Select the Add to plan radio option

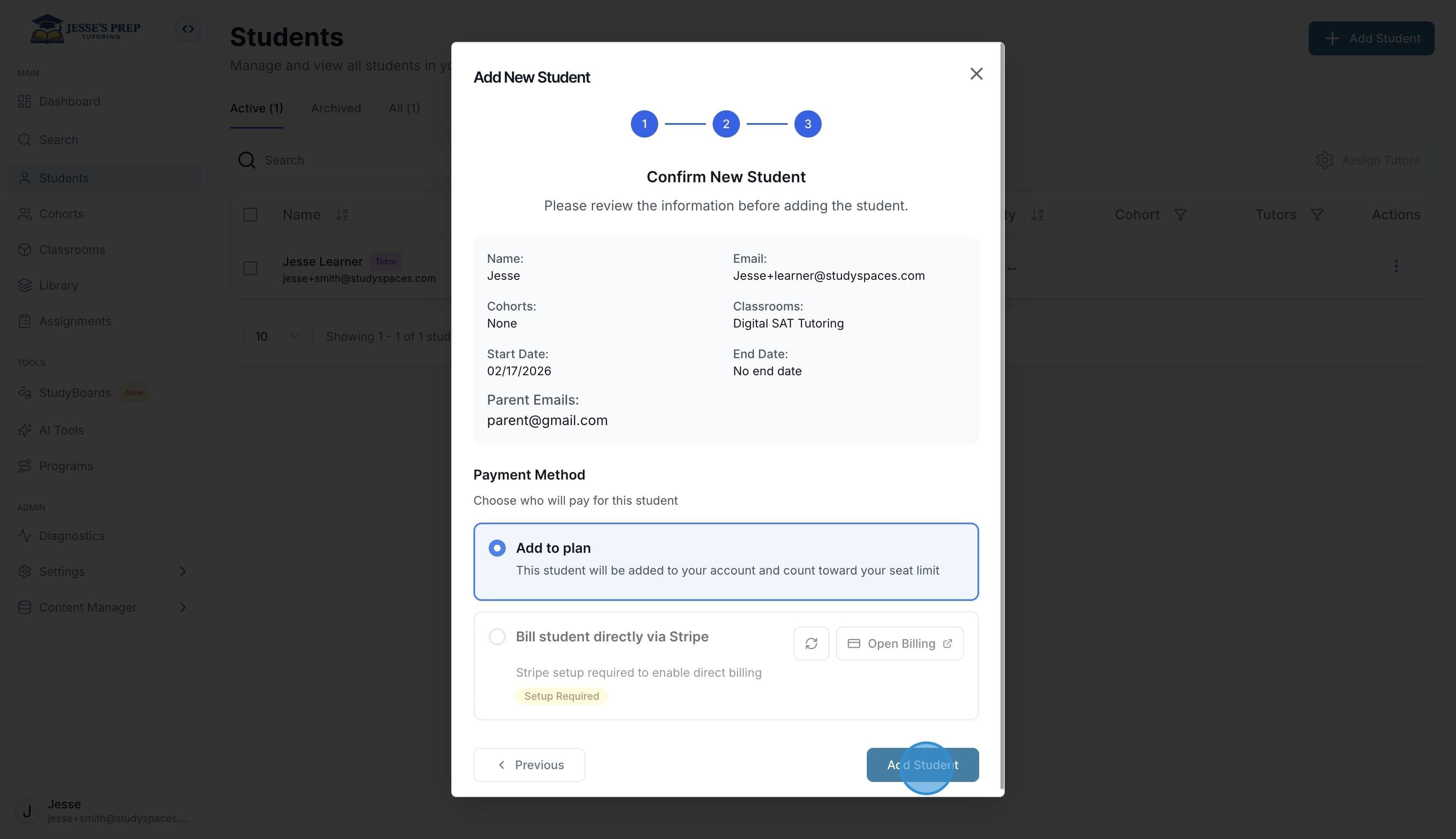click(x=497, y=548)
